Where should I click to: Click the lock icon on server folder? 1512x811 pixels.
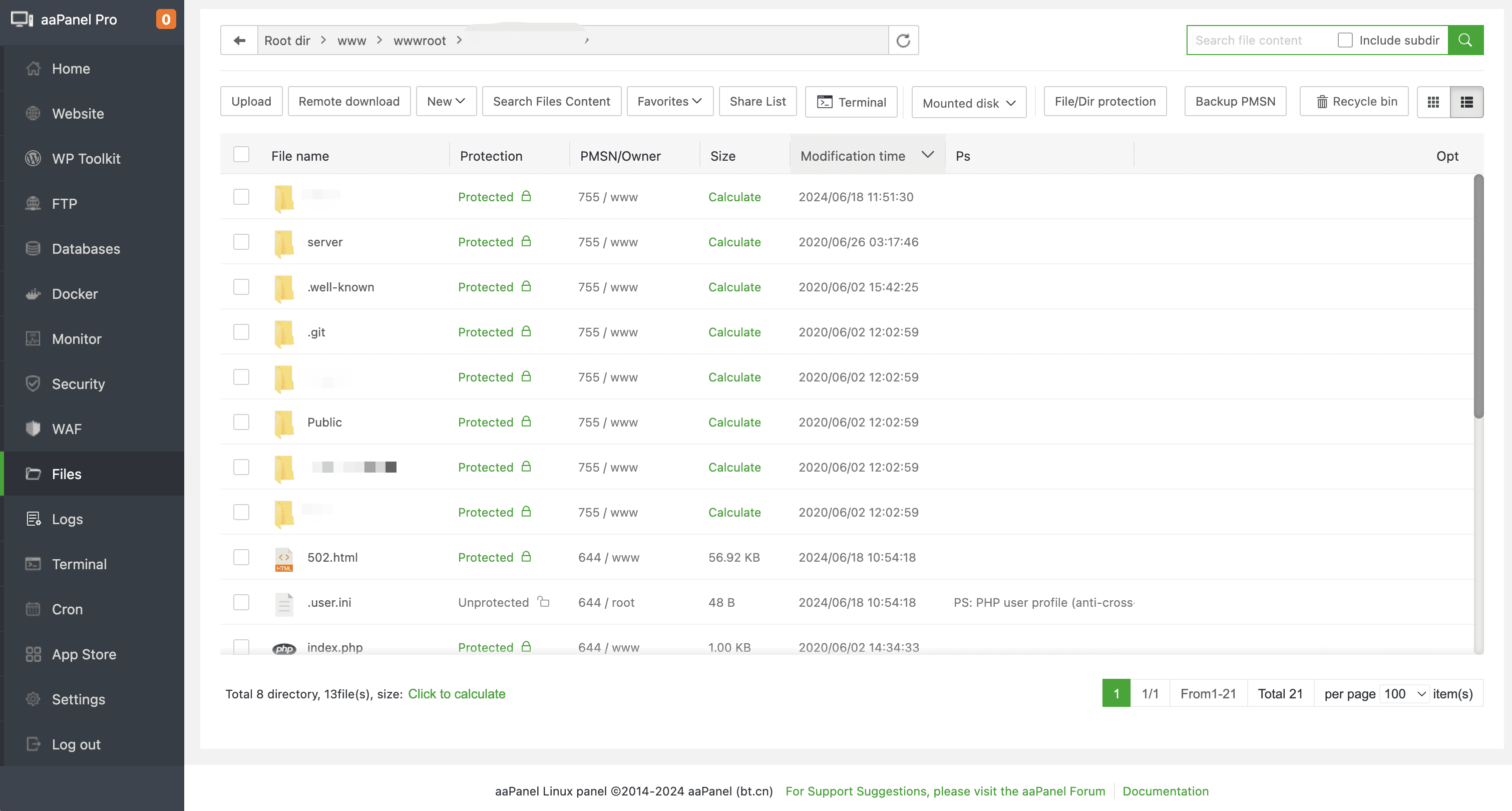[x=527, y=241]
